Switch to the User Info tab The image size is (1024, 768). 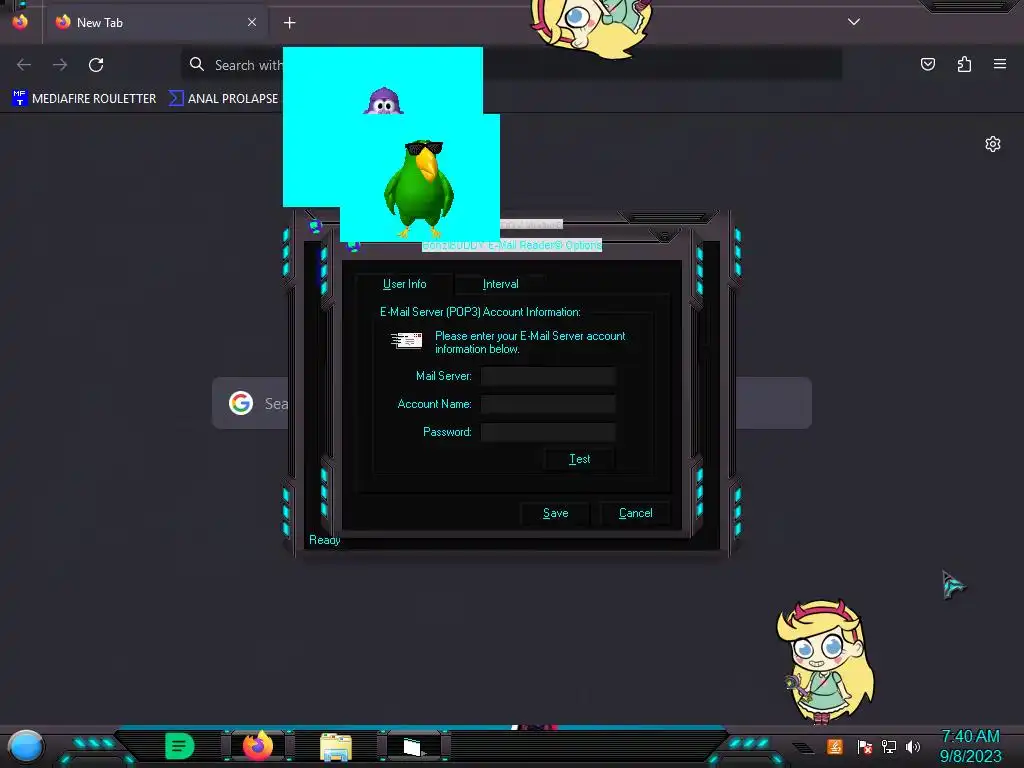click(404, 284)
